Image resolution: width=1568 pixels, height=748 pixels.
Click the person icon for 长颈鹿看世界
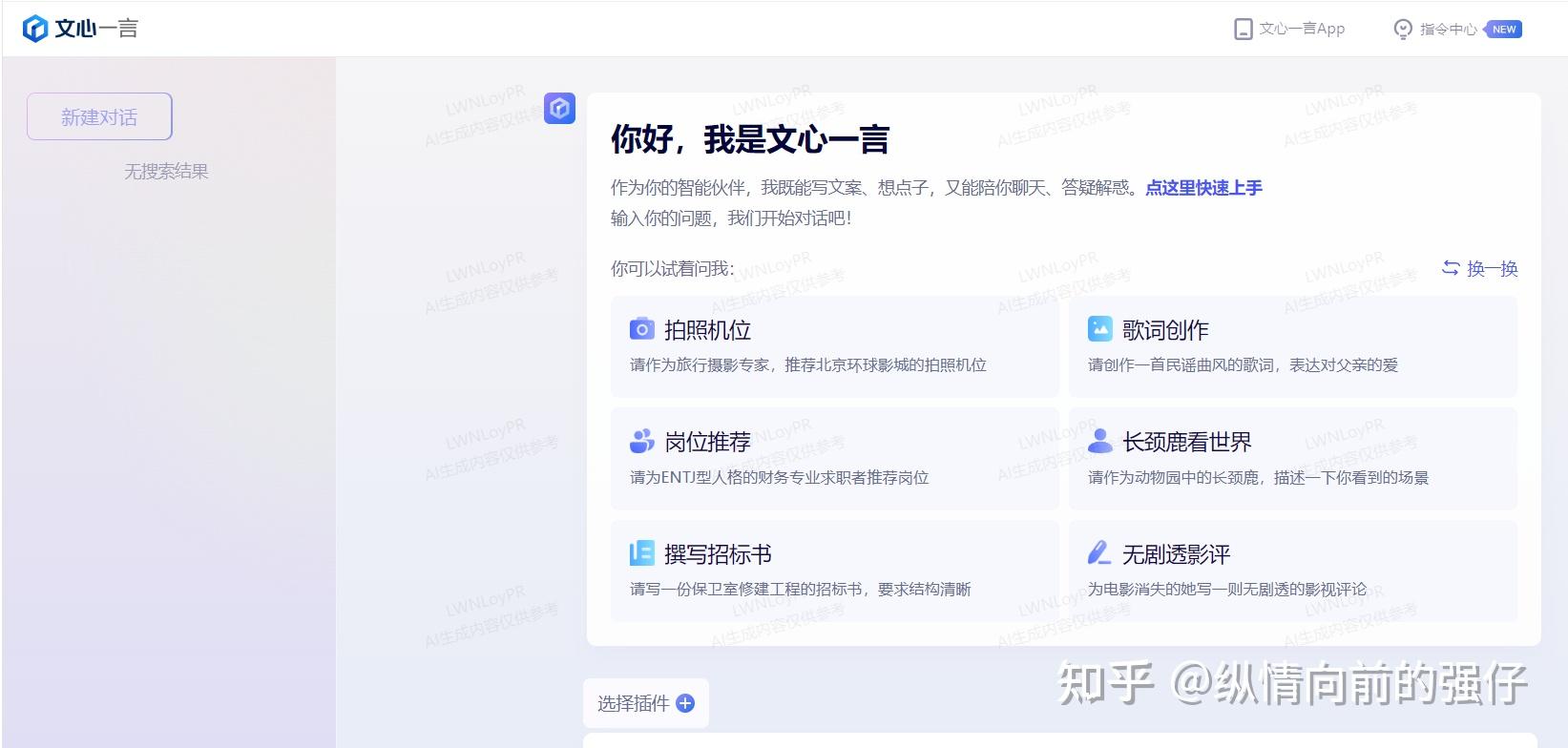point(1100,441)
